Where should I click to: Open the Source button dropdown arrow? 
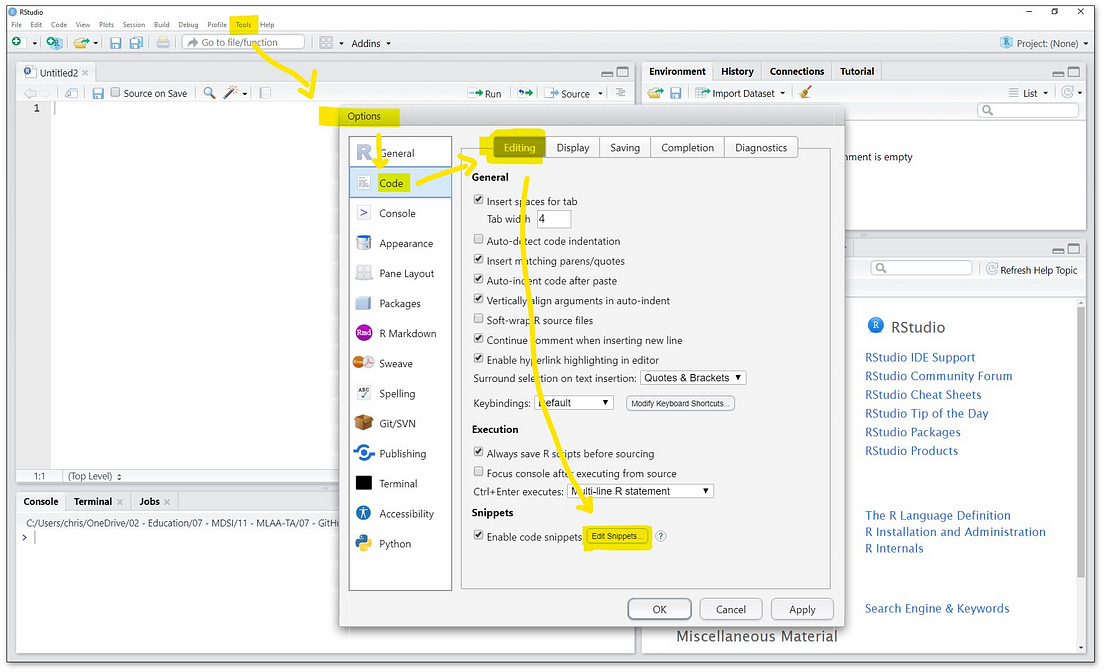tap(601, 93)
